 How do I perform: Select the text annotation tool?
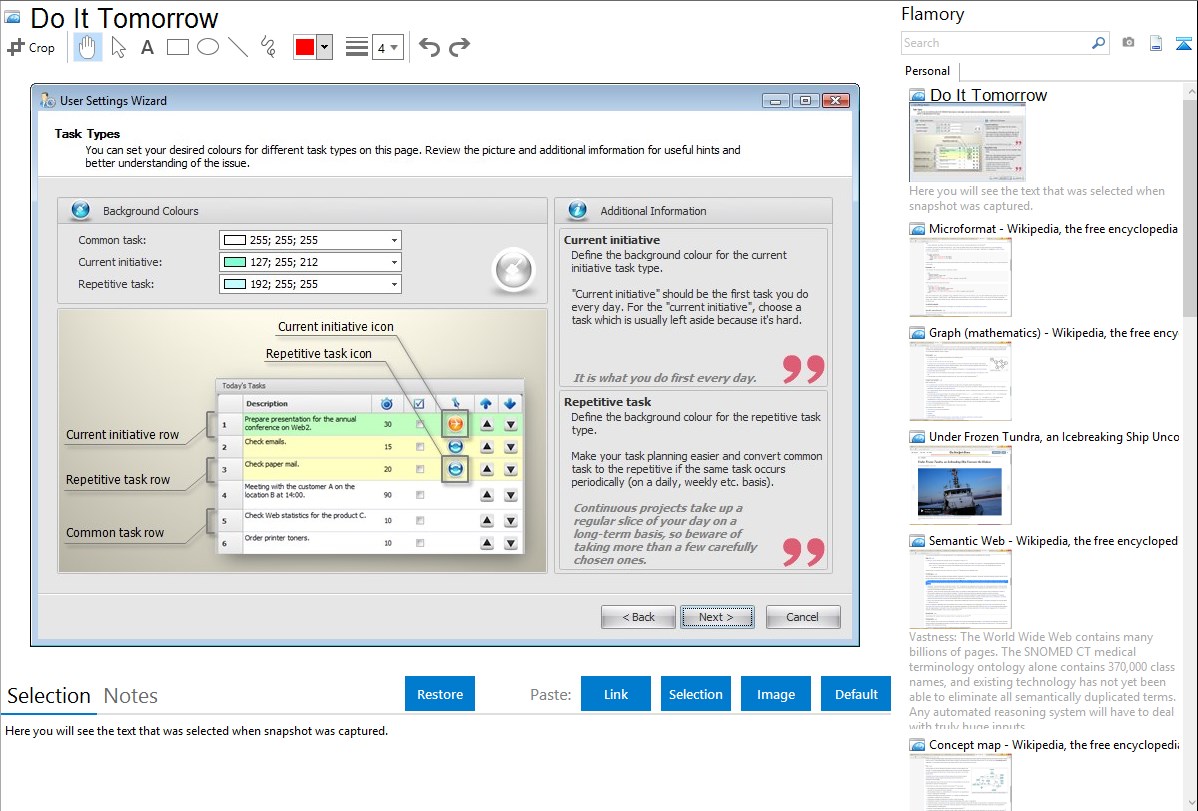pyautogui.click(x=147, y=47)
